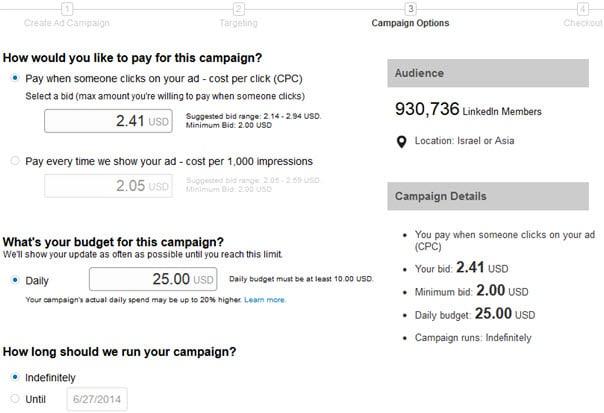Click the Campaign Details panel header
604x413 pixels.
click(x=488, y=196)
